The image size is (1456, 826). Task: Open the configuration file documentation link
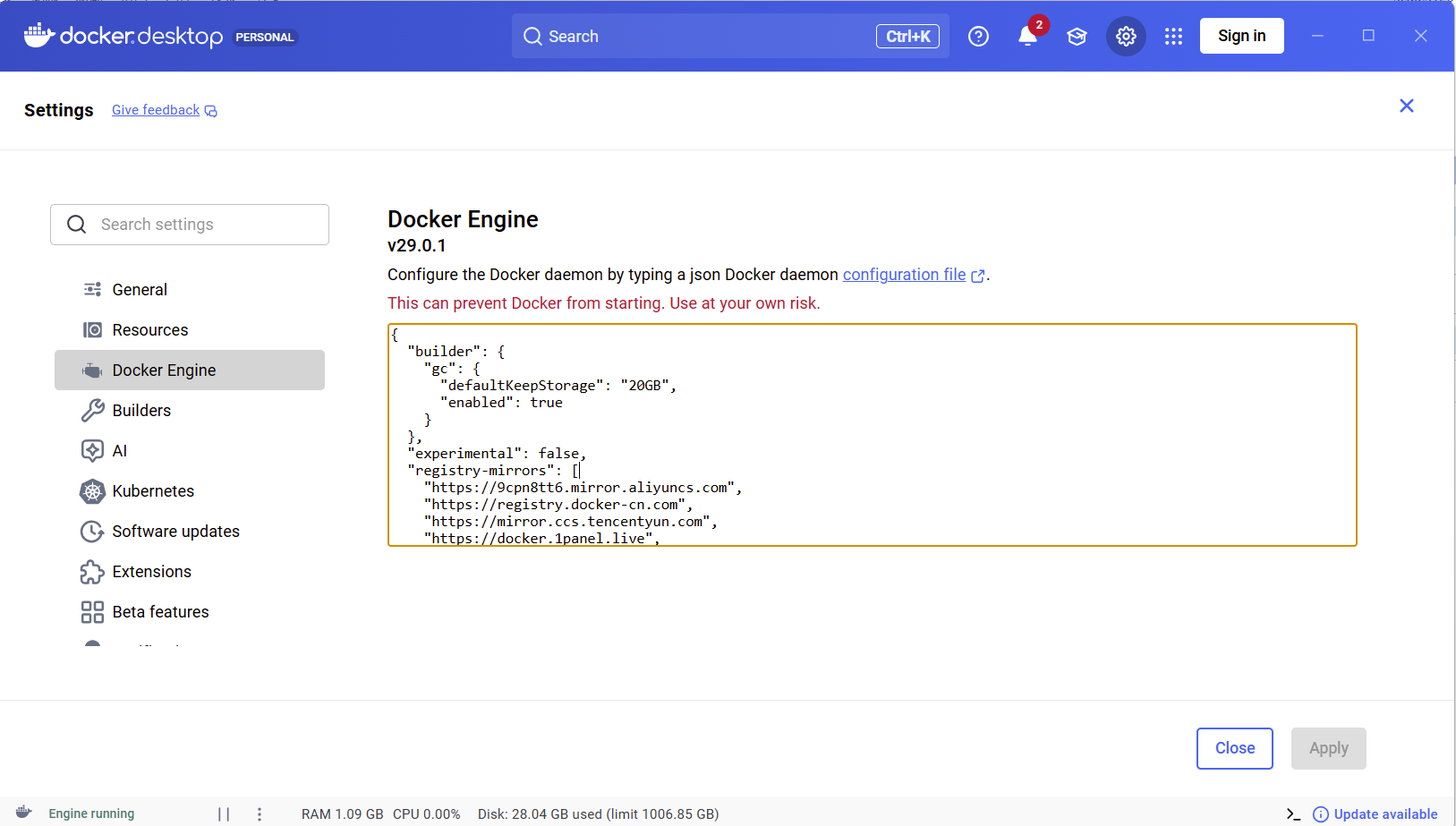point(904,275)
